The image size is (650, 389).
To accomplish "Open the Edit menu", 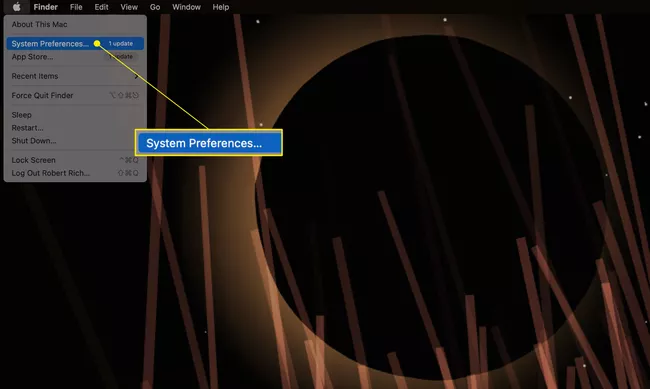I will click(x=101, y=7).
